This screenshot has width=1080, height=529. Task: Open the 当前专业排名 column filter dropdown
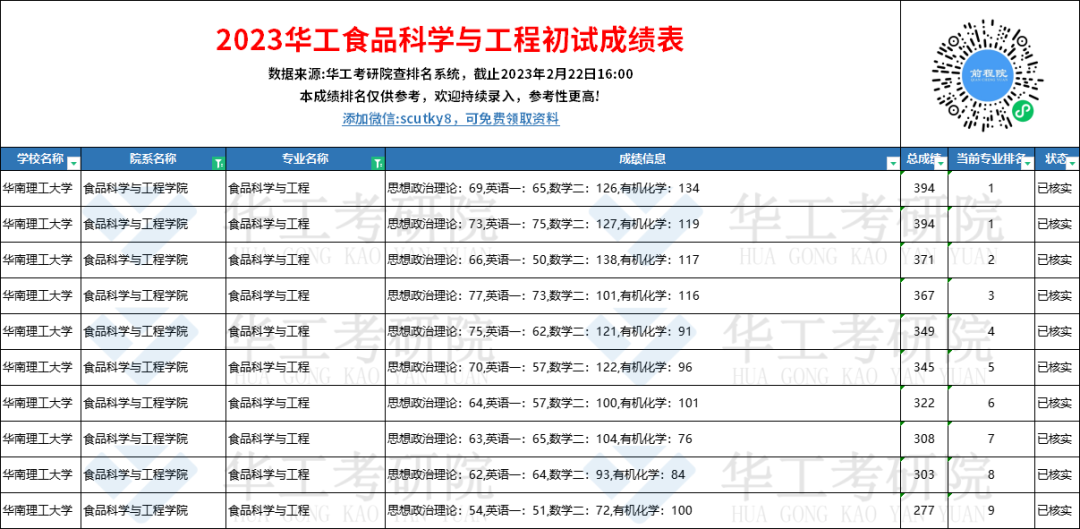click(1027, 163)
